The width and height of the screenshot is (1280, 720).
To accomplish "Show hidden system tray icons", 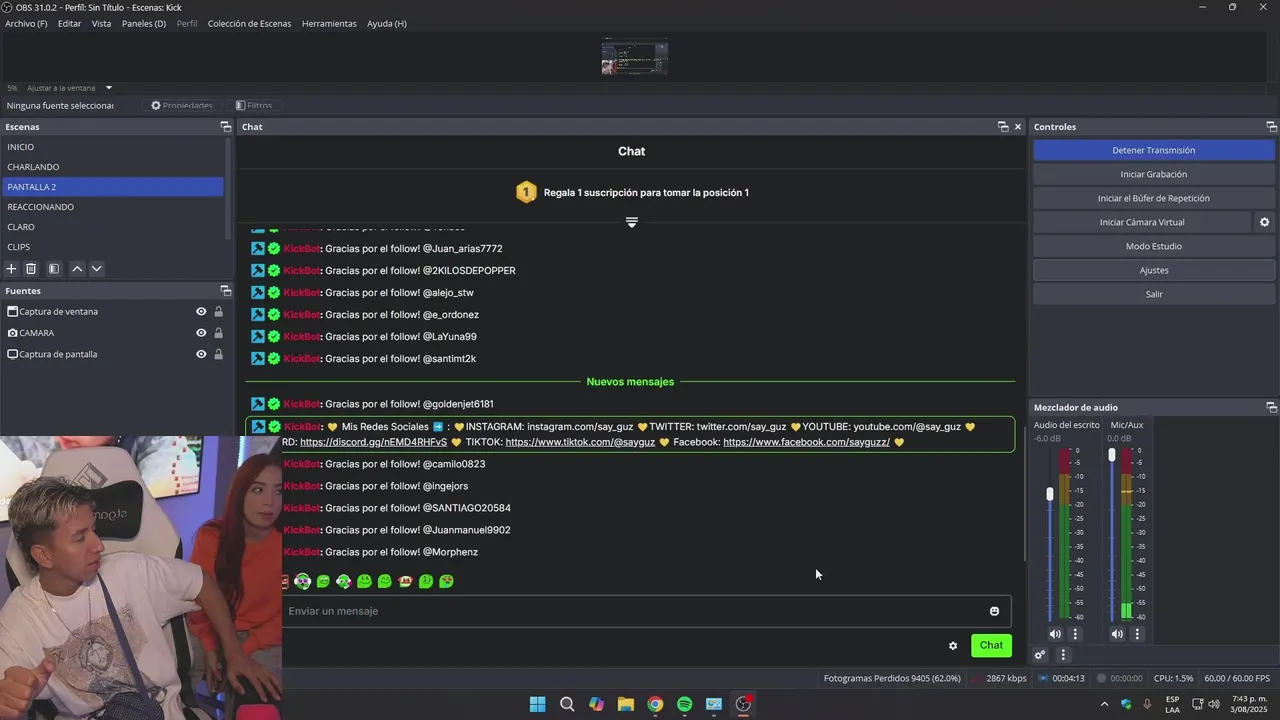I will [x=1104, y=704].
